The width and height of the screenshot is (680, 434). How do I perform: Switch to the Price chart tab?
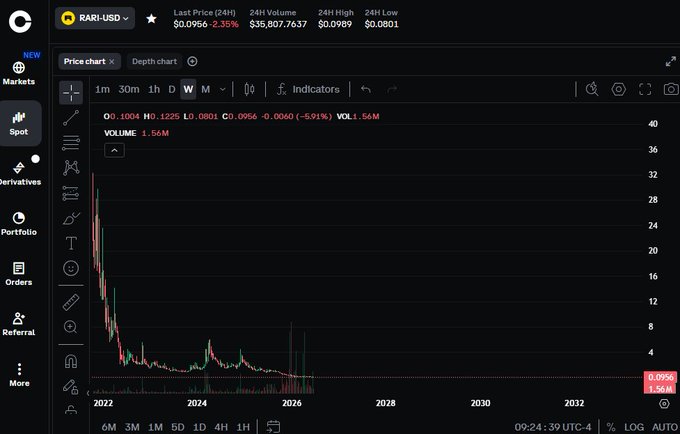pos(84,62)
